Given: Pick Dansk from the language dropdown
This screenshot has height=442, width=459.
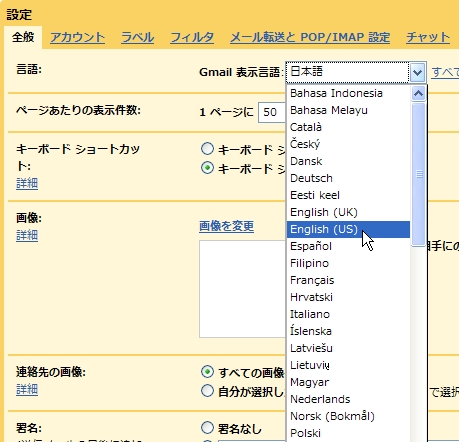Looking at the screenshot, I should coord(348,161).
